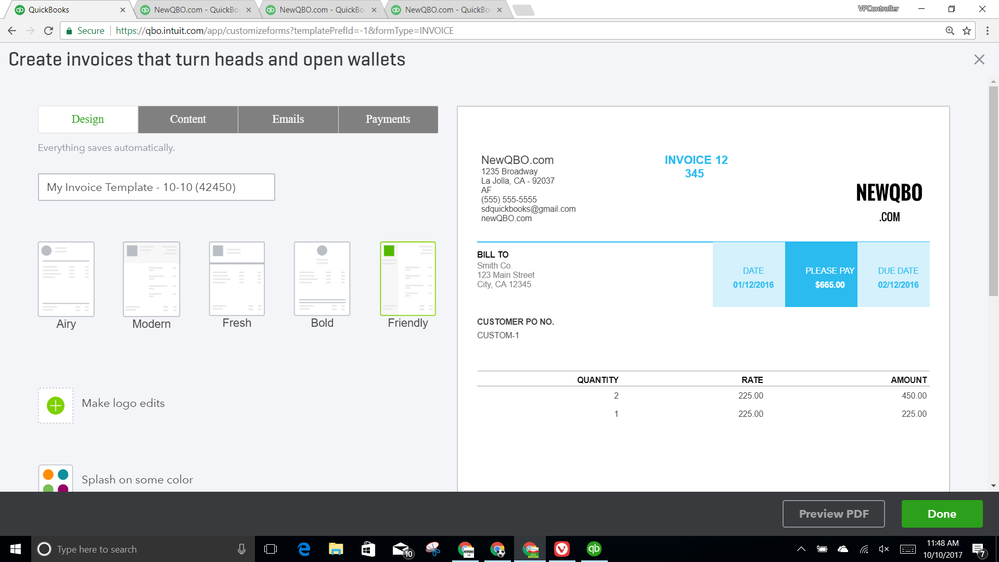Click the green plus logo icon
The image size is (999, 562).
(x=55, y=405)
